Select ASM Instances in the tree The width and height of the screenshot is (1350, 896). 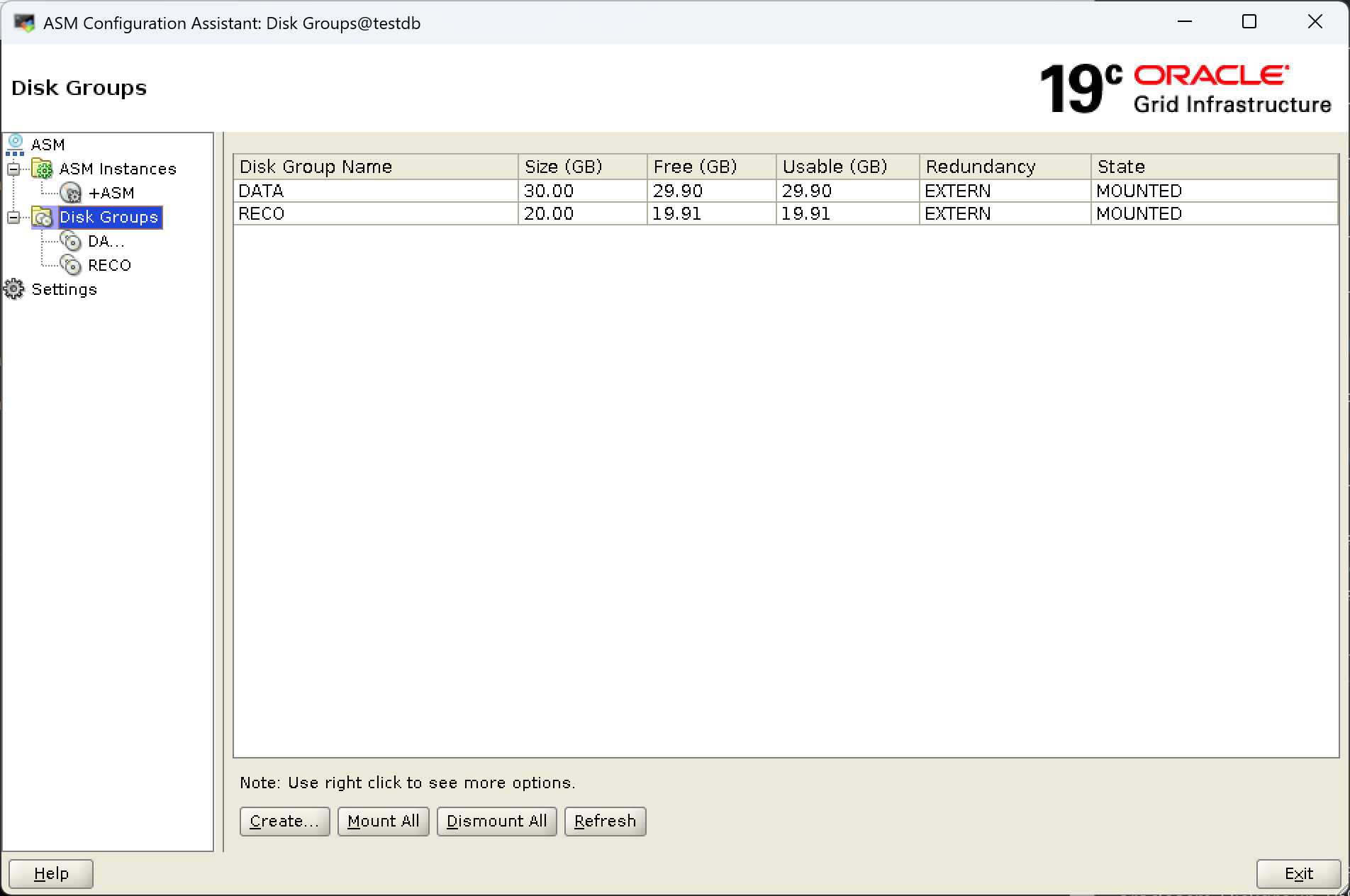click(118, 169)
